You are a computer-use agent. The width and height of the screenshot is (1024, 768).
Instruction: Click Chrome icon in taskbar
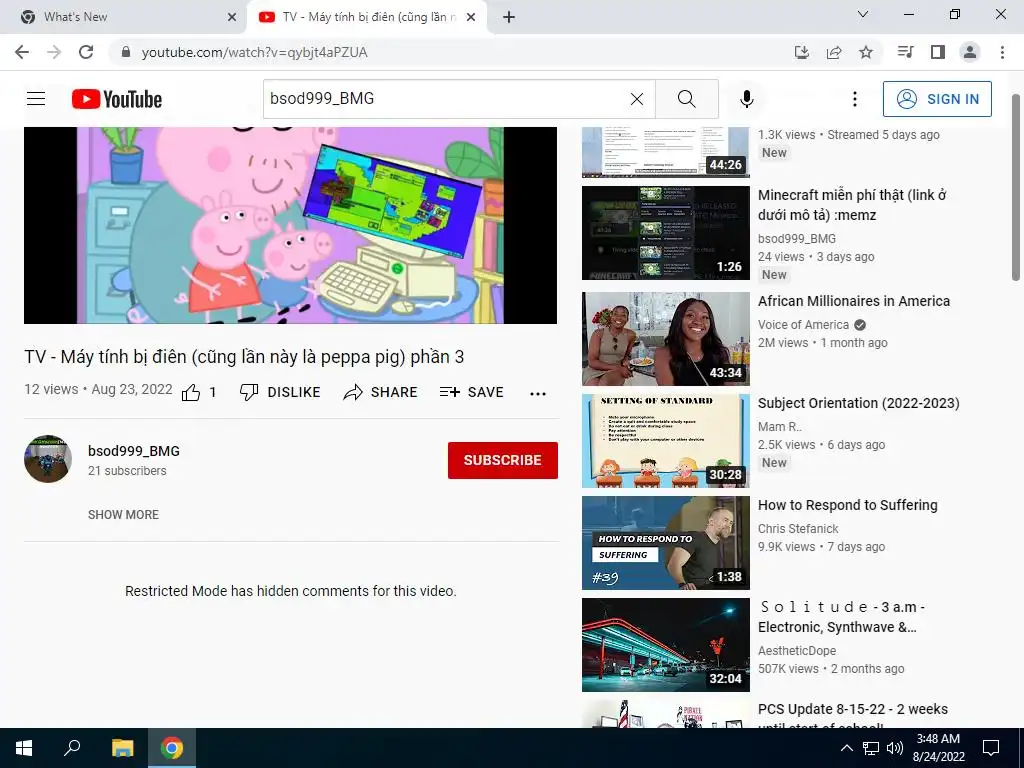click(172, 748)
